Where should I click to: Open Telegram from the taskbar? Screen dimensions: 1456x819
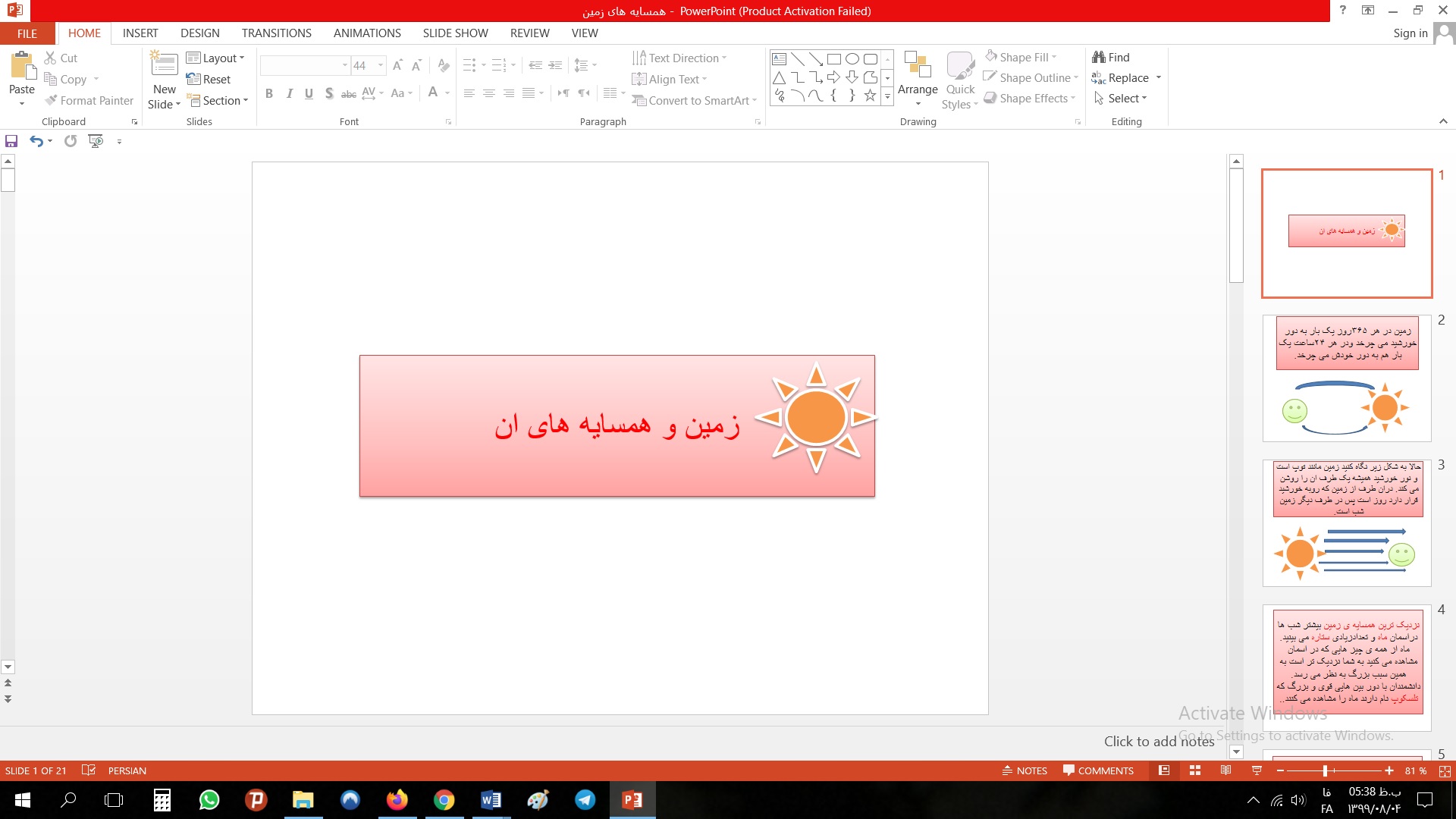585,800
